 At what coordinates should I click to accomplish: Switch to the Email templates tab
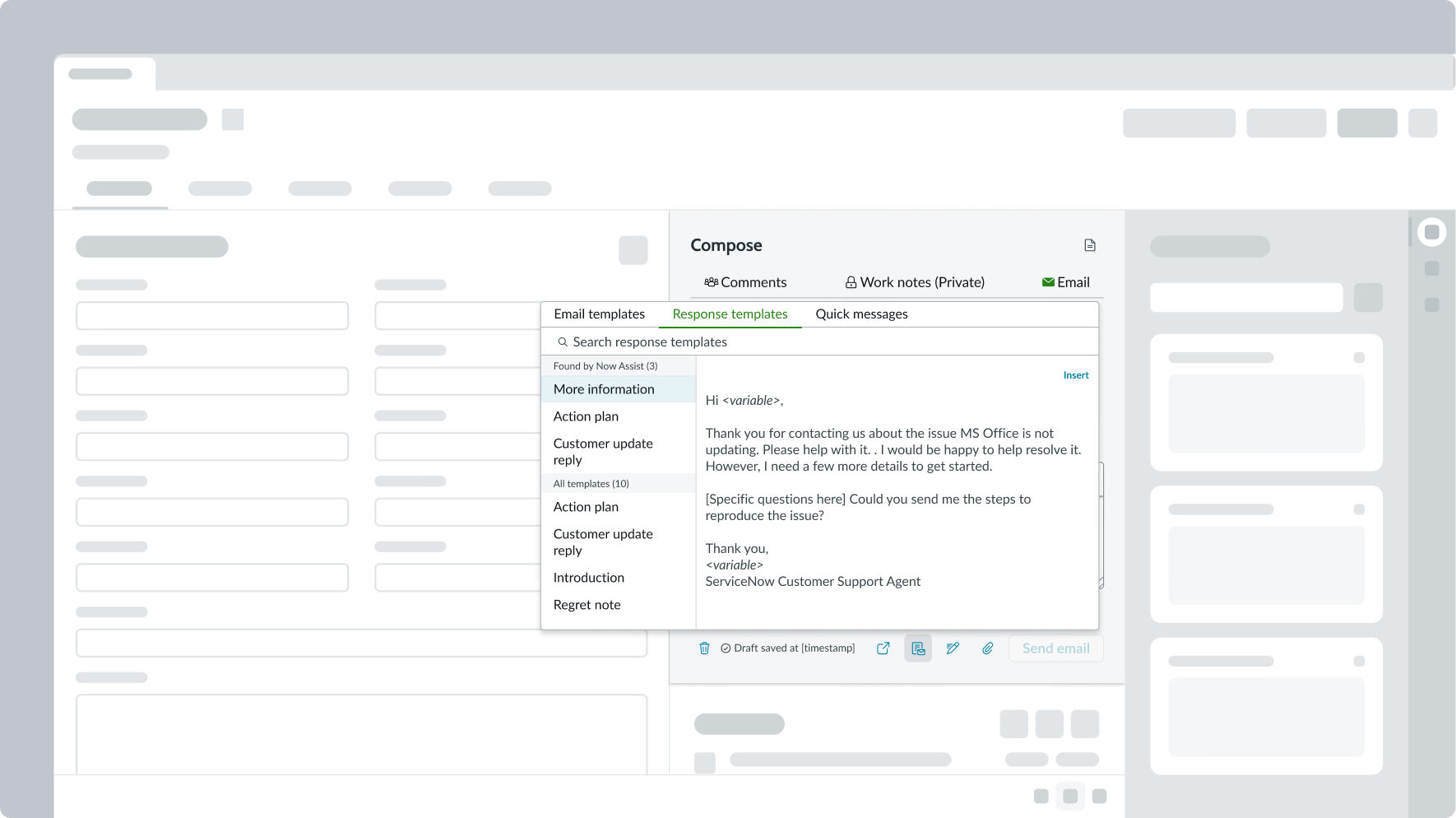click(x=599, y=314)
